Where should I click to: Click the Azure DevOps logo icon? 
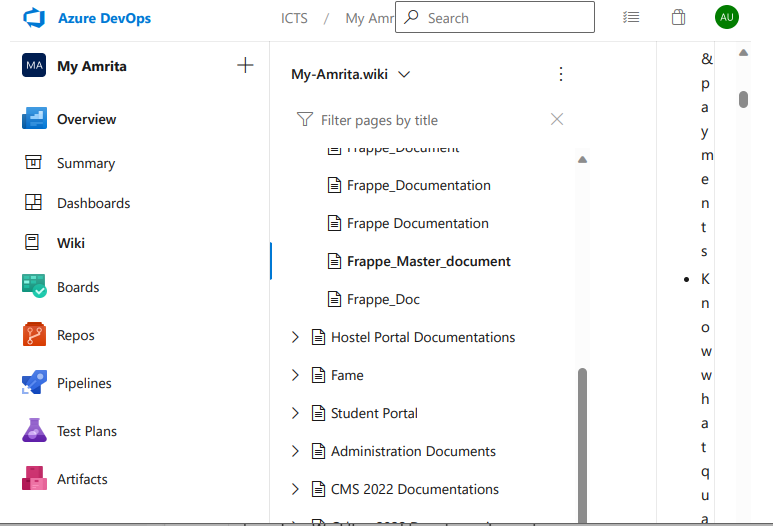coord(35,18)
